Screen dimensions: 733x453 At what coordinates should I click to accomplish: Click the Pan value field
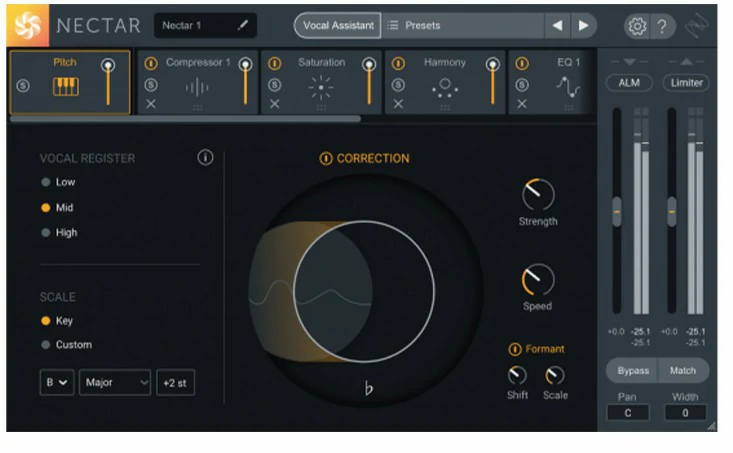628,413
